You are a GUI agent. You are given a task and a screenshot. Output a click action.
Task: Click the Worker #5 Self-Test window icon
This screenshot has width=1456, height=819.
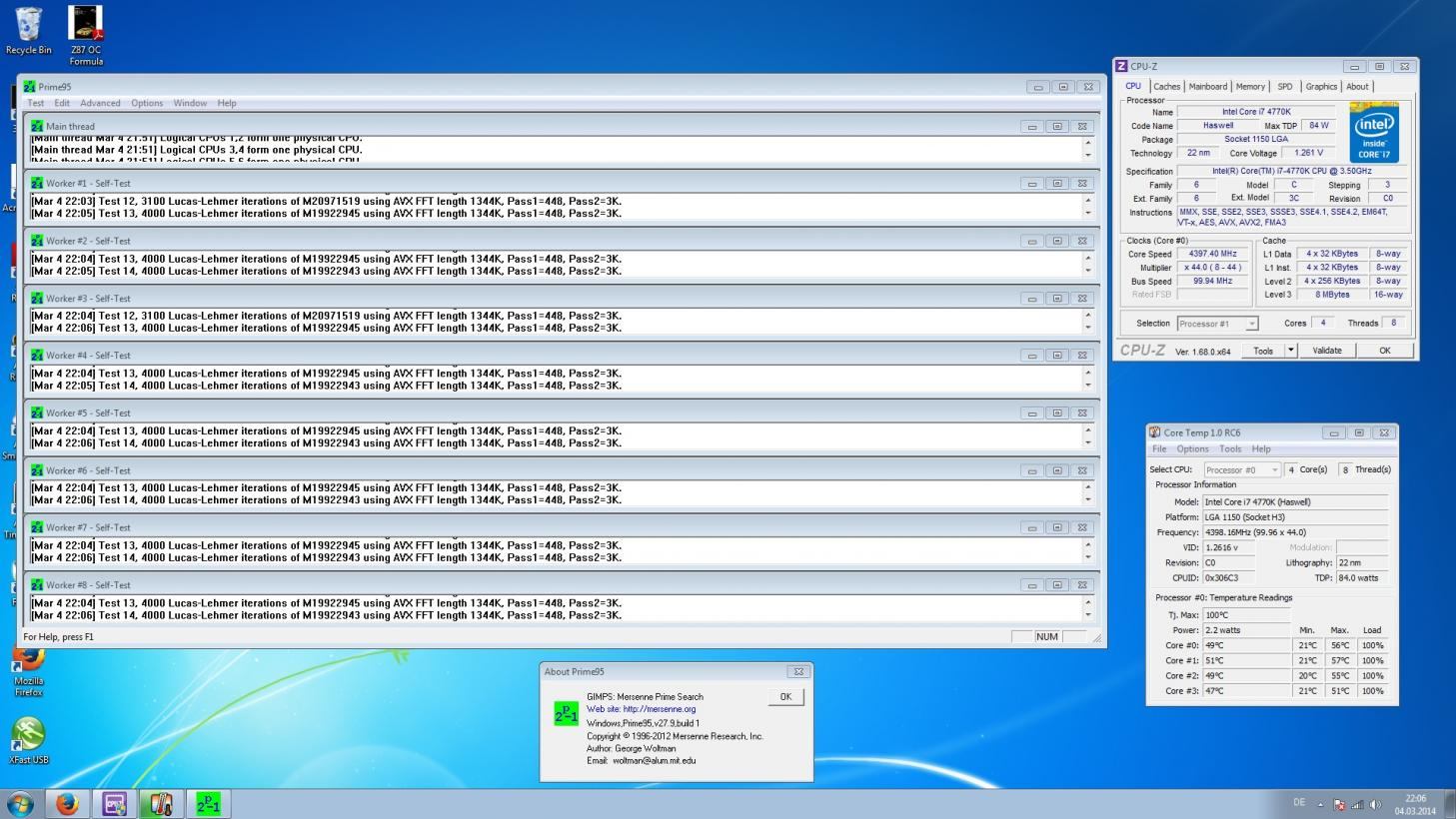37,412
